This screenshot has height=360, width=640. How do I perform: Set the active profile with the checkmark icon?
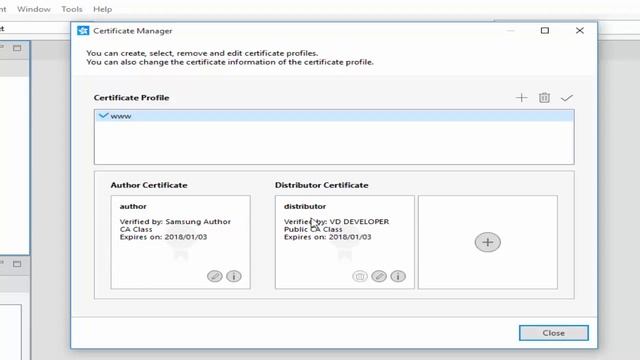point(567,98)
